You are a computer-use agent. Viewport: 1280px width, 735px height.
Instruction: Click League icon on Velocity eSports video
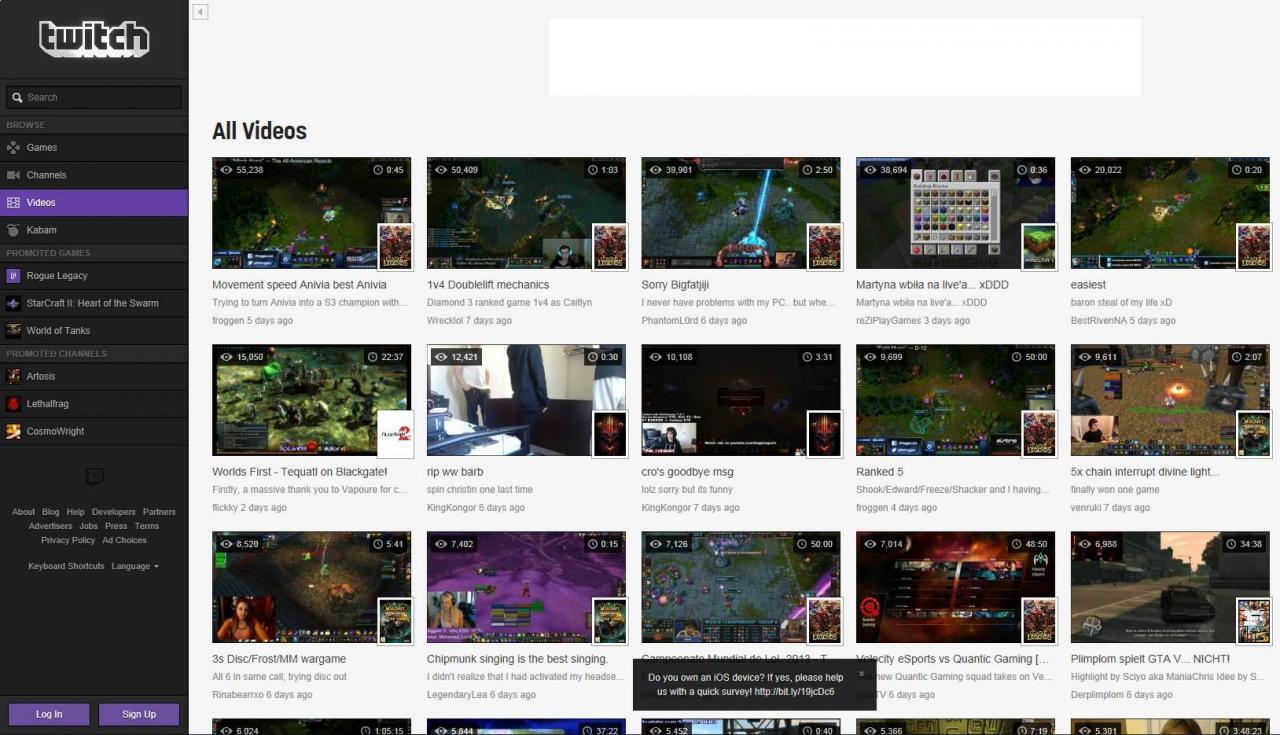click(x=1039, y=620)
